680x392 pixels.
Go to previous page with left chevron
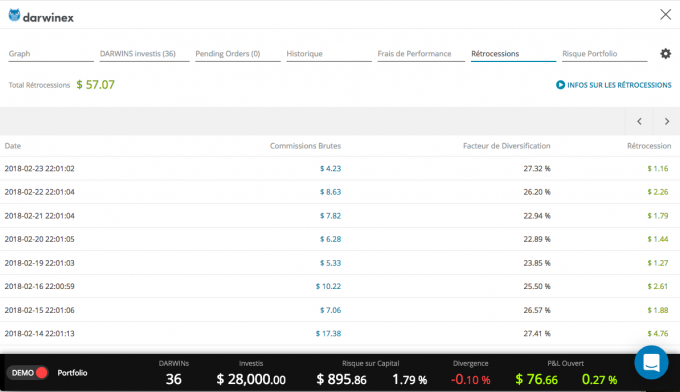click(639, 121)
